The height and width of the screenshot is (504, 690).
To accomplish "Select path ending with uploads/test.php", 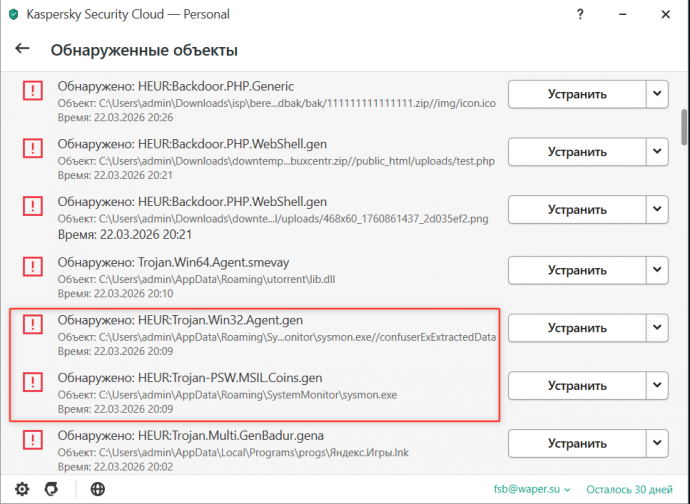I will [276, 161].
